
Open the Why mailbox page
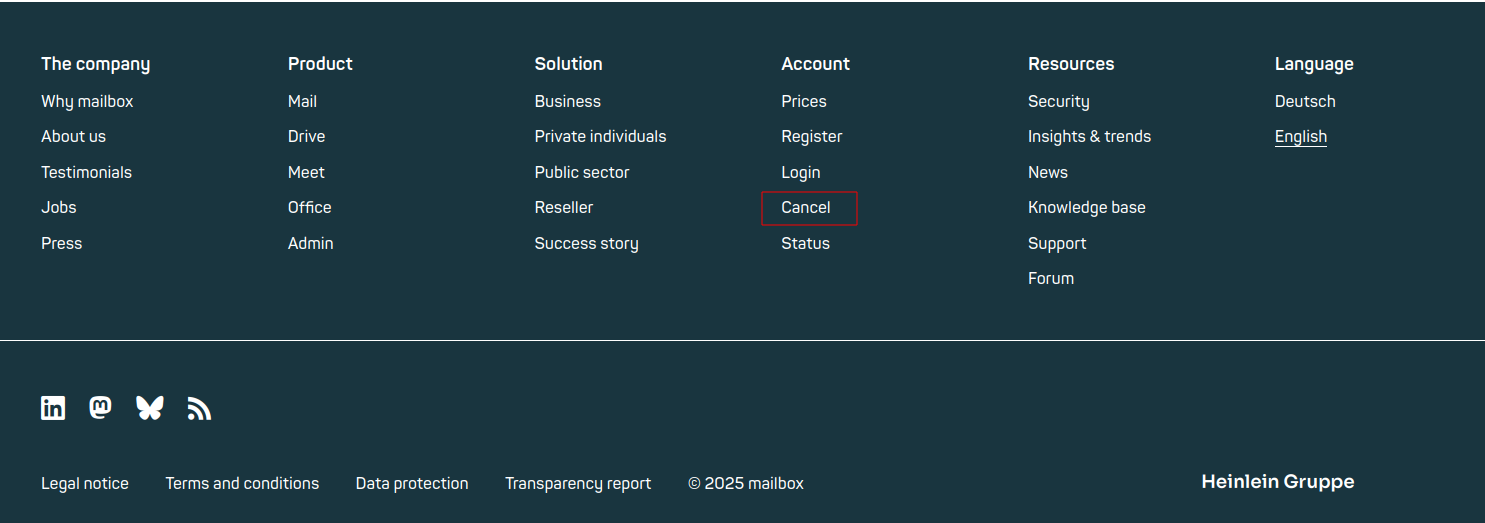coord(87,101)
